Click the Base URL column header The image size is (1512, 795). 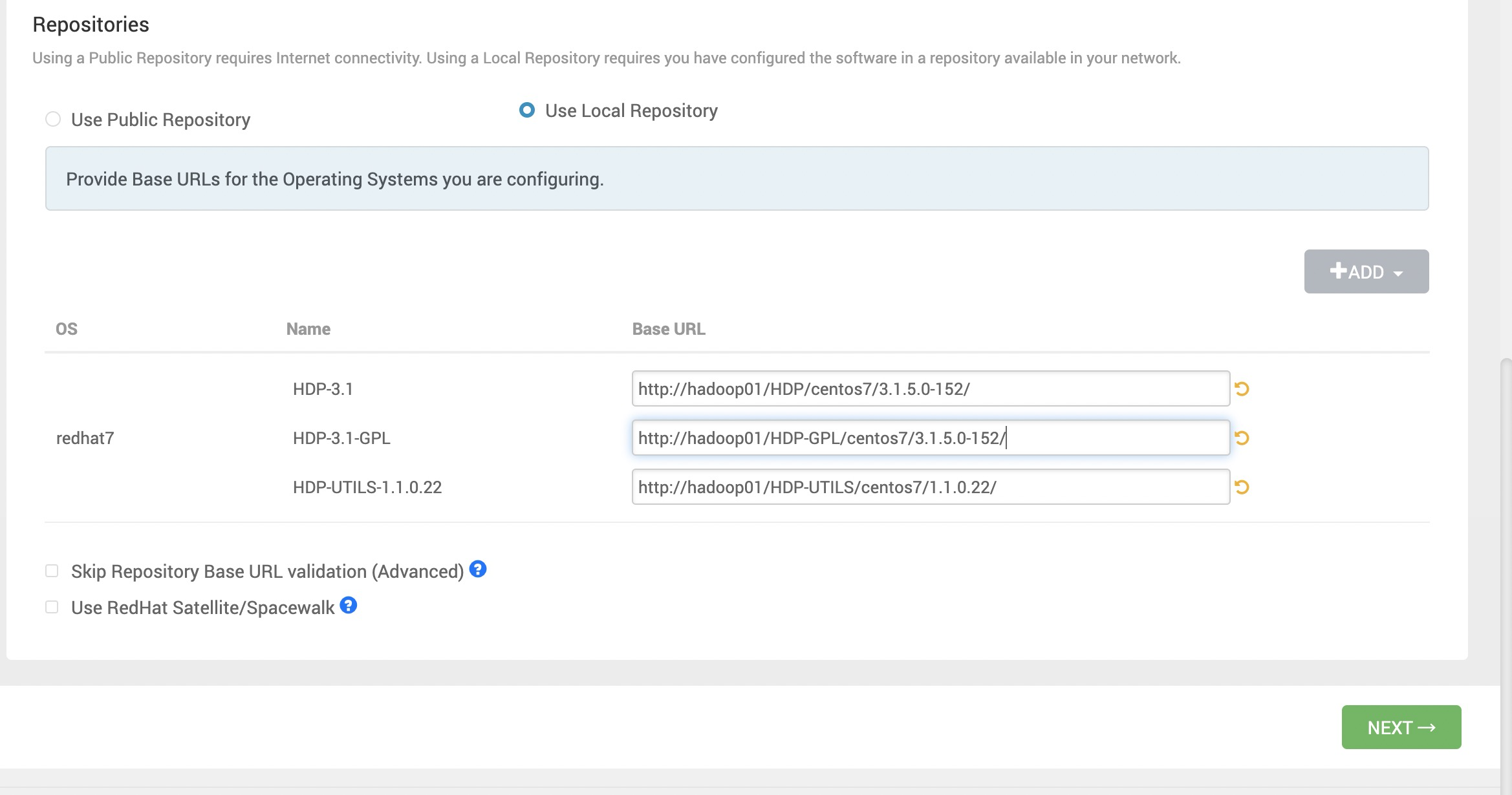tap(668, 329)
